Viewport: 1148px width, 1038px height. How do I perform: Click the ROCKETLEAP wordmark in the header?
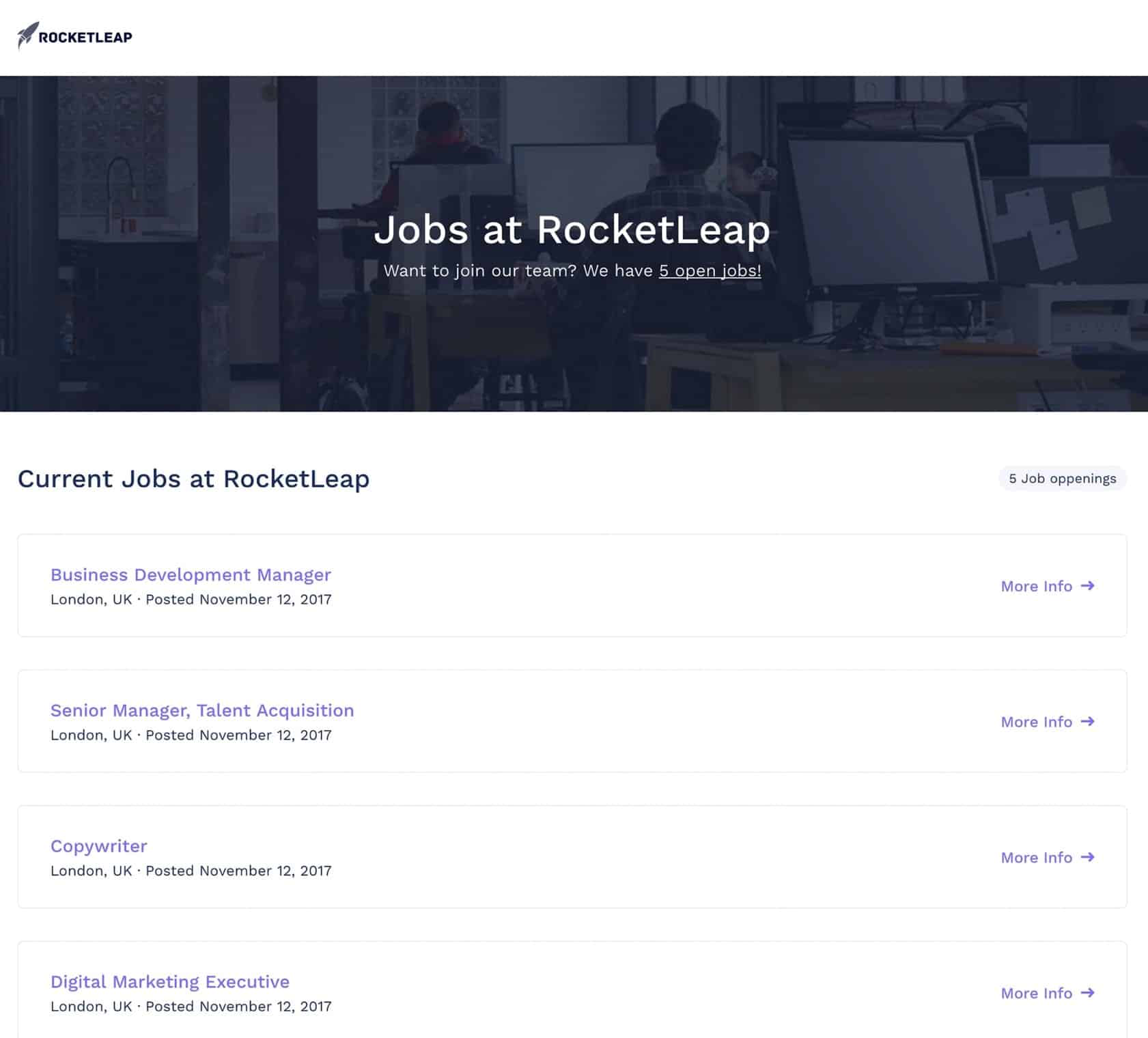pos(85,38)
